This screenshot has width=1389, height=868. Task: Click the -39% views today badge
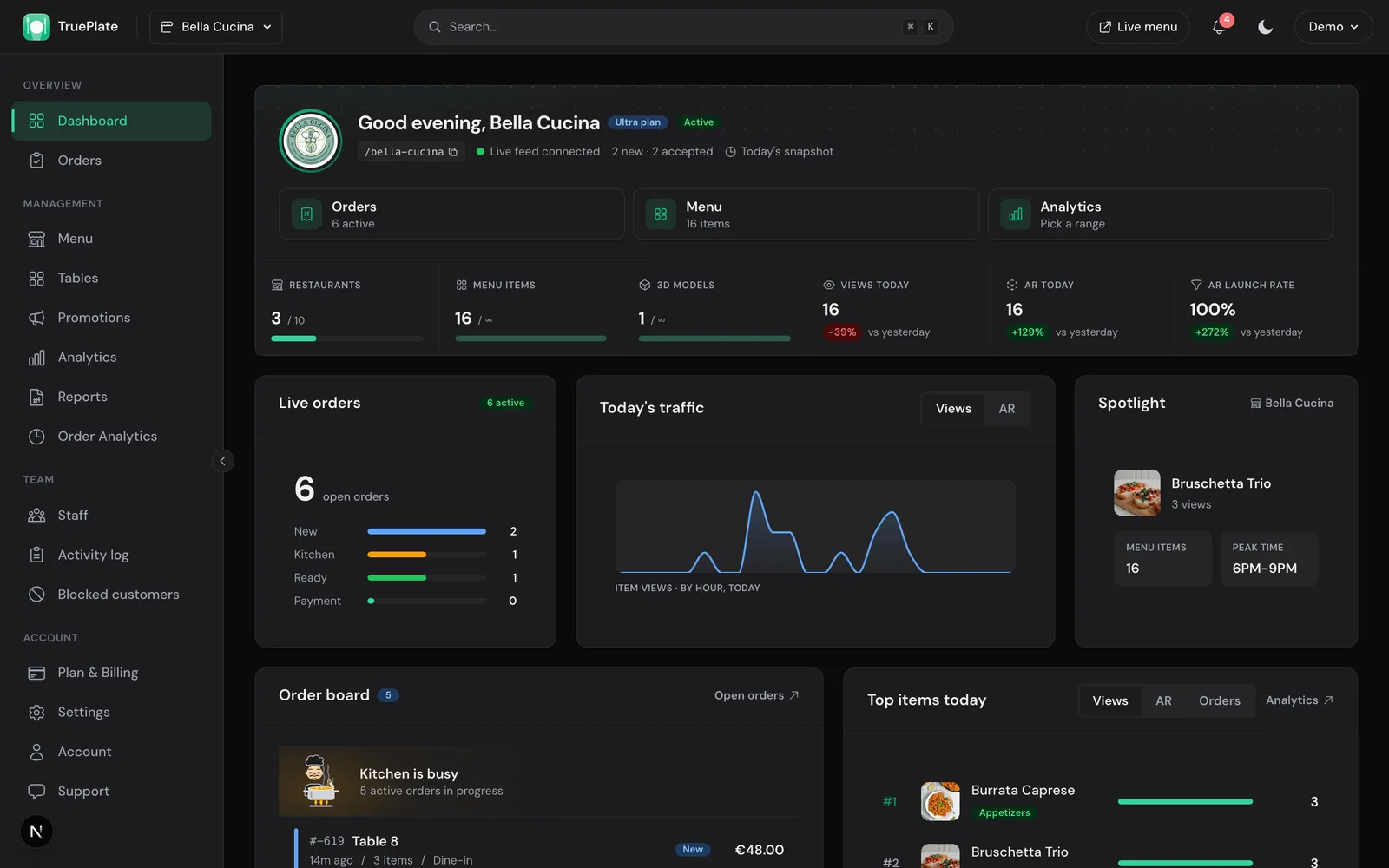(x=842, y=332)
